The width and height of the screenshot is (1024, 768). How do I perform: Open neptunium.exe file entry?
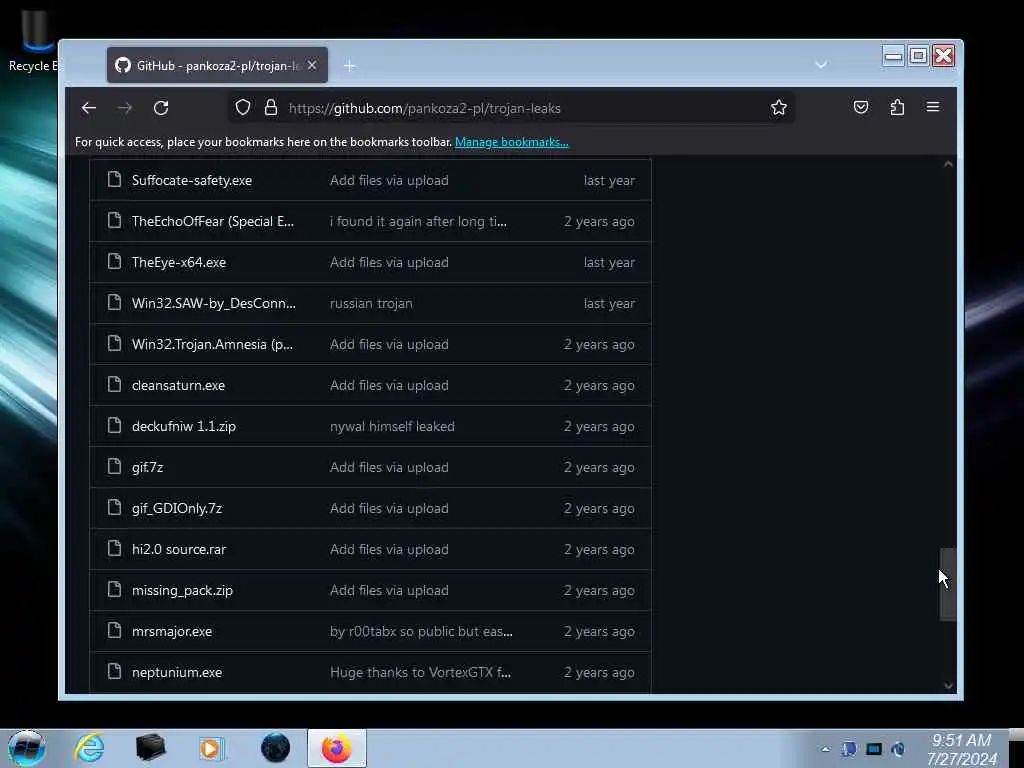177,672
